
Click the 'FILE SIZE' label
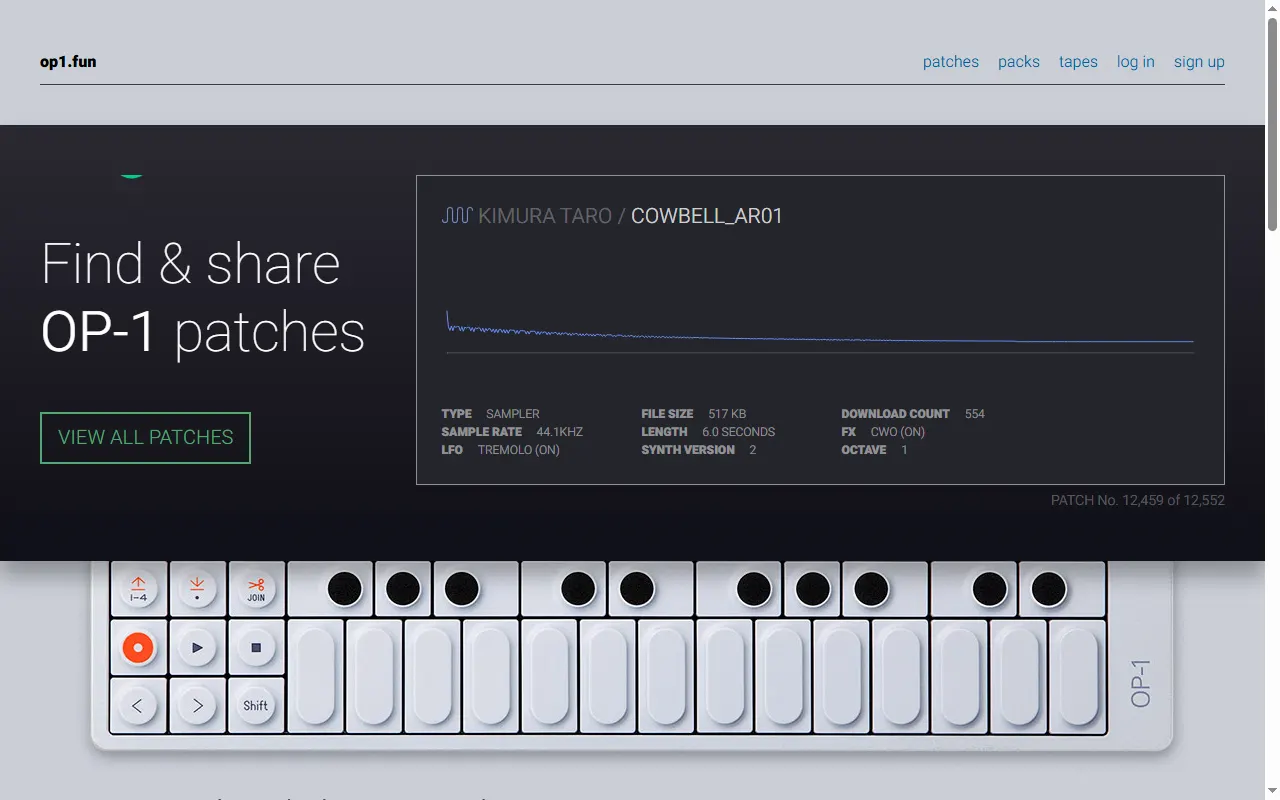pos(667,414)
